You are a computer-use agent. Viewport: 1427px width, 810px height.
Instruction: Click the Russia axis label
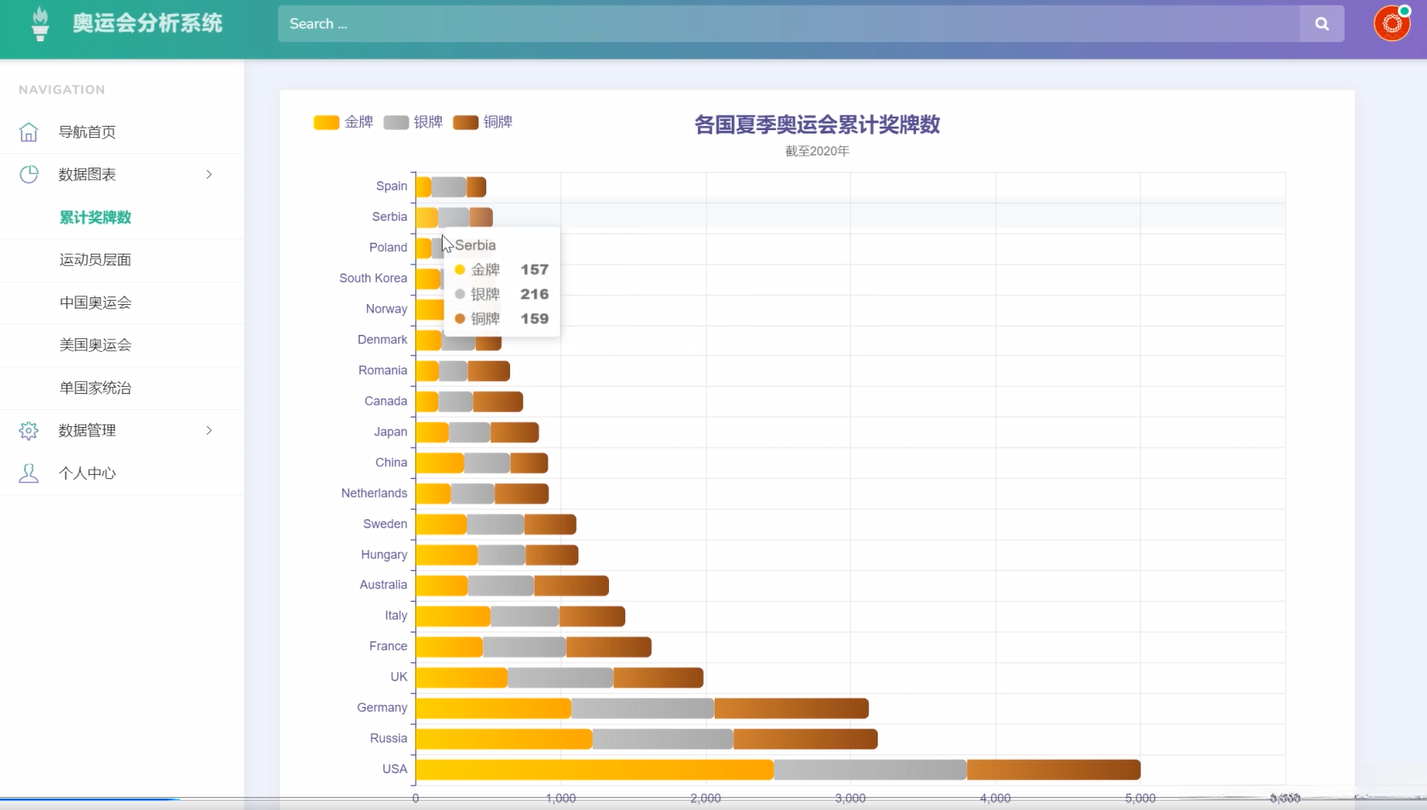click(x=389, y=738)
